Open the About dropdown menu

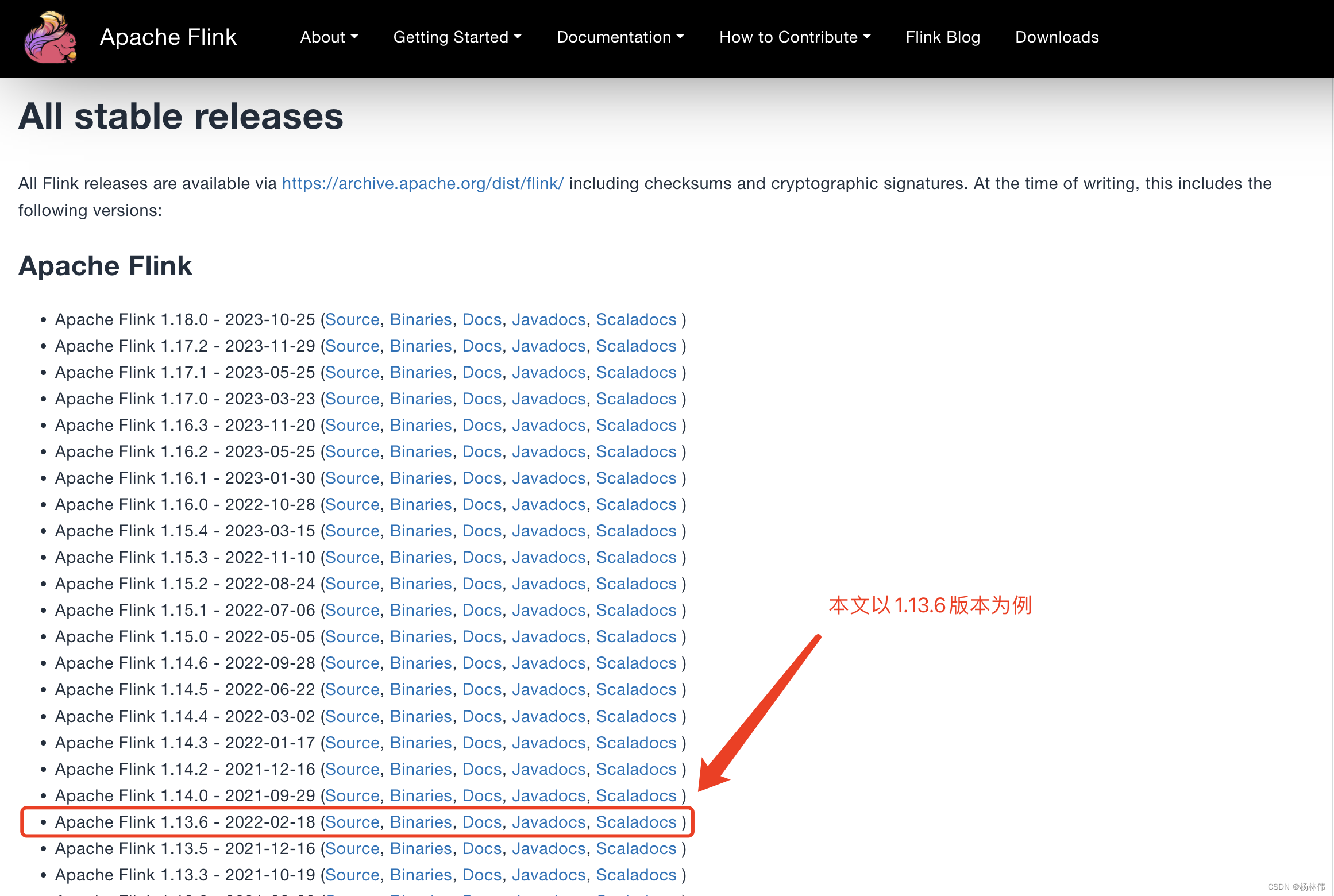click(329, 37)
